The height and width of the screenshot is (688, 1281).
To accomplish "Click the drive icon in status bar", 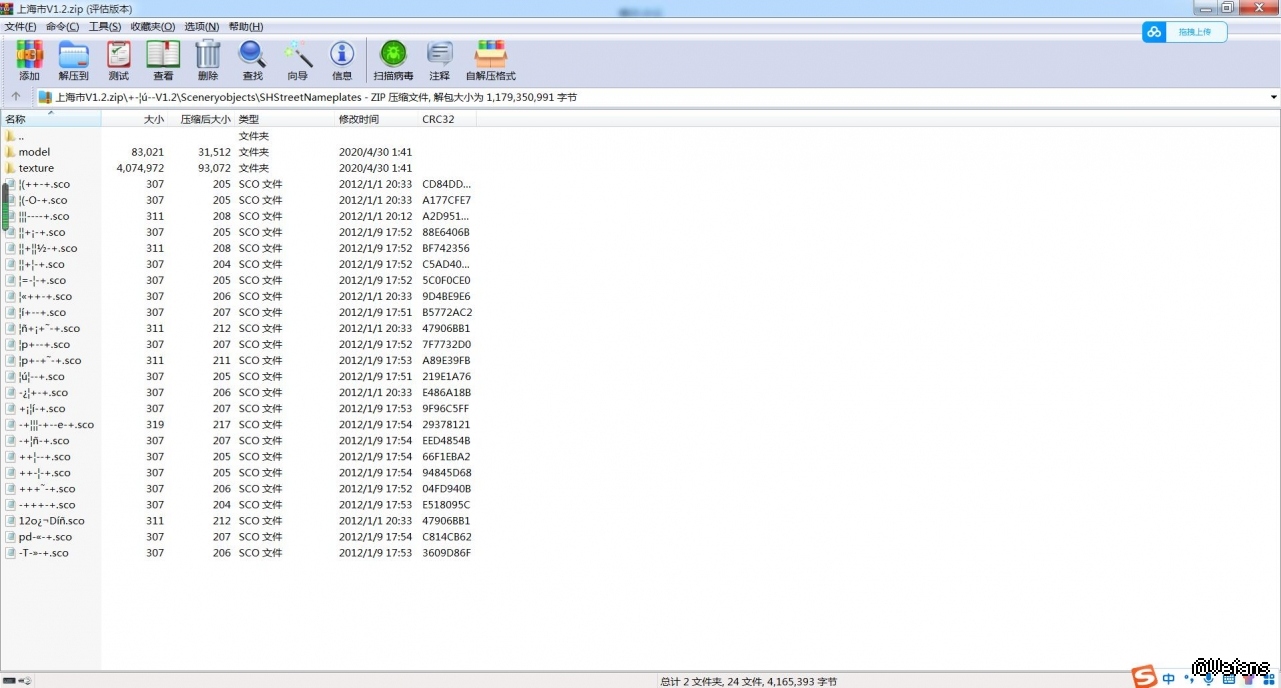I will pyautogui.click(x=9, y=681).
